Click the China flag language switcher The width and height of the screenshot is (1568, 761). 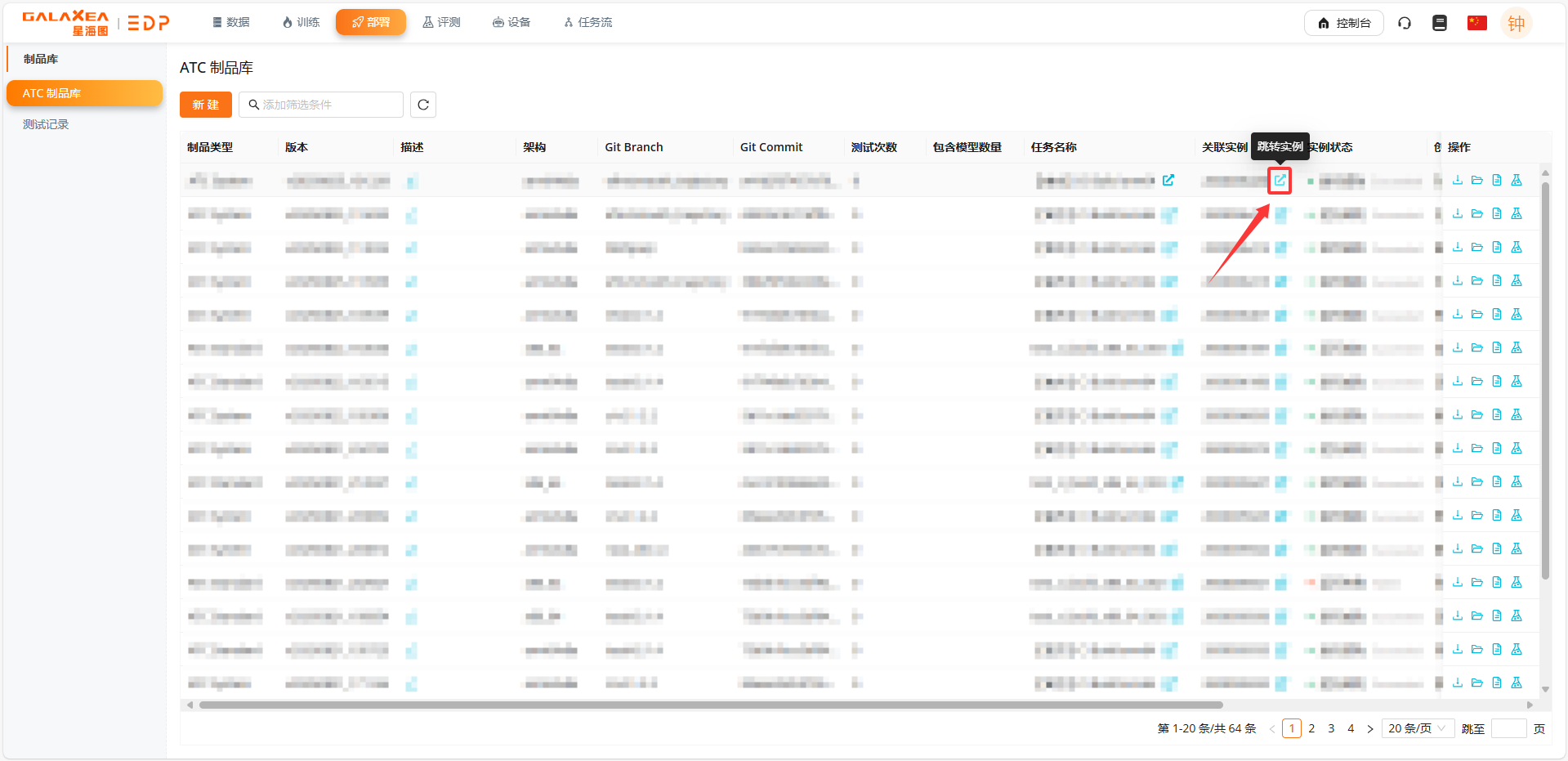[x=1476, y=23]
